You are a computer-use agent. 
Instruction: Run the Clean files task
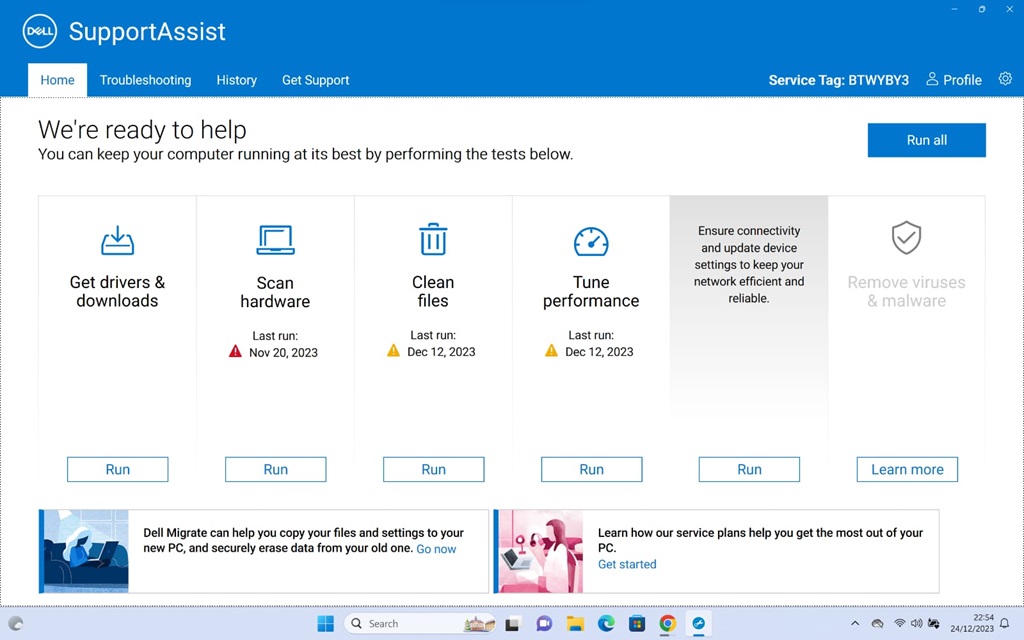(434, 470)
